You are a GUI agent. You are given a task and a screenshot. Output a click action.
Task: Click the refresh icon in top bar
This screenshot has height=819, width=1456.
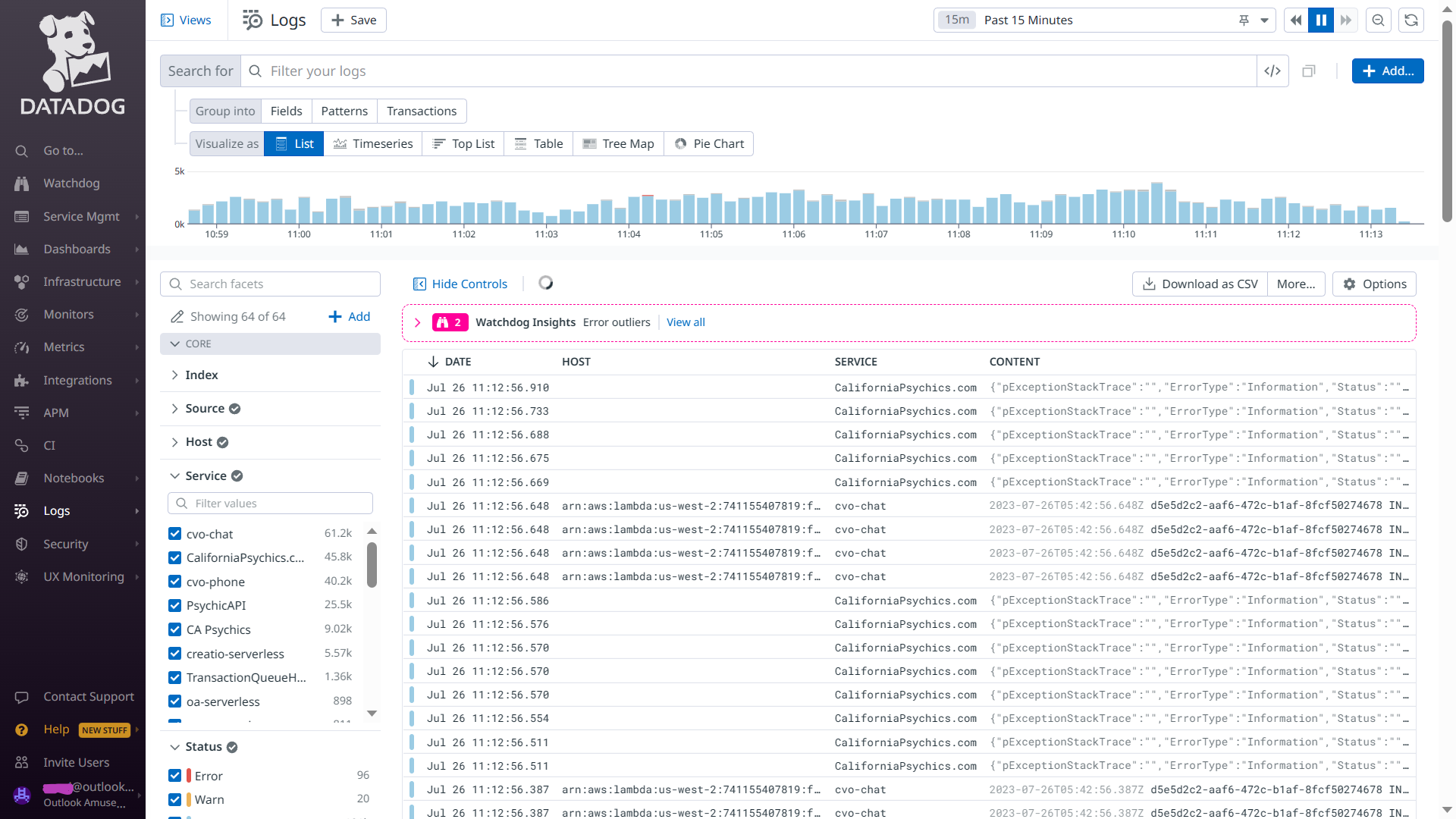pyautogui.click(x=1411, y=20)
